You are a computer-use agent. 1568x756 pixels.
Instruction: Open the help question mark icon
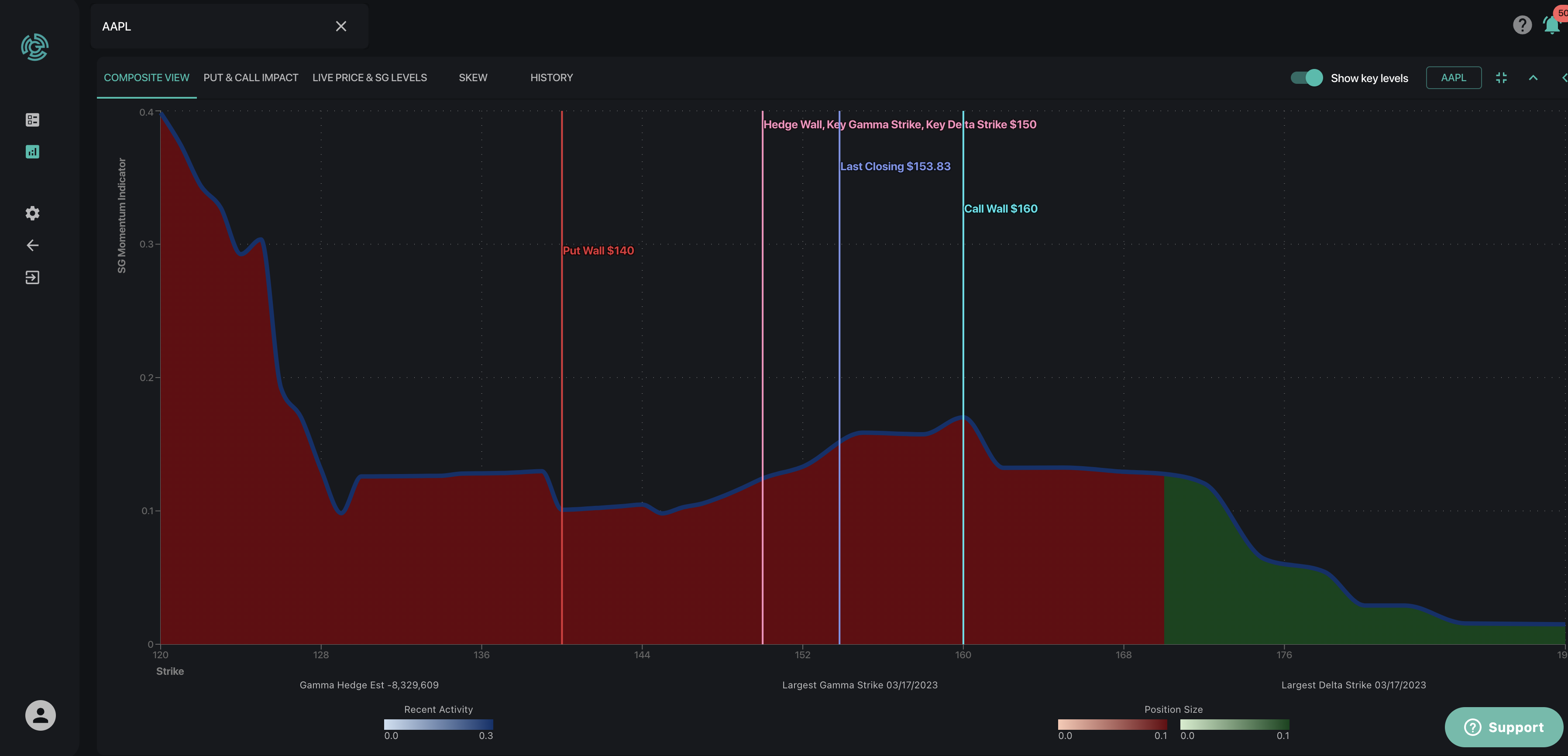(x=1522, y=25)
